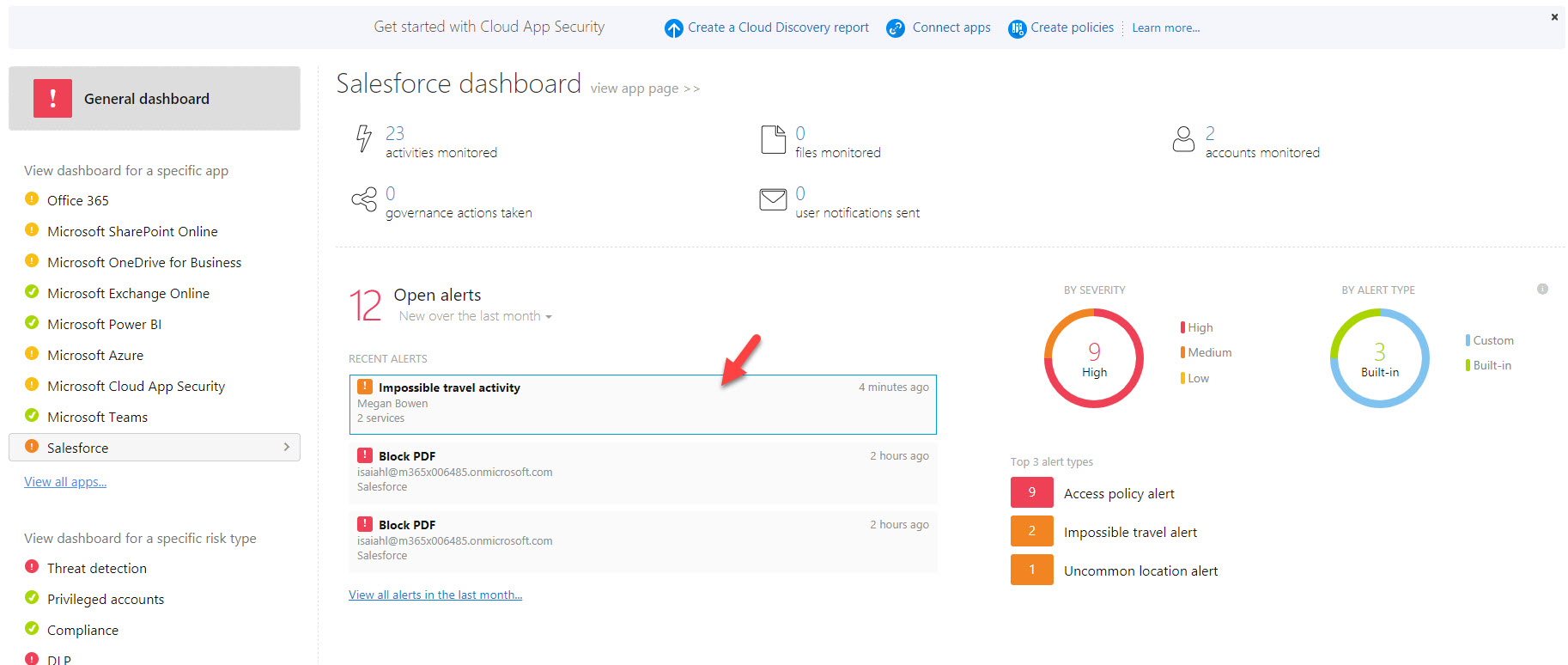This screenshot has width=1568, height=665.
Task: Click the Microsoft Power BI green check icon
Action: (x=32, y=322)
